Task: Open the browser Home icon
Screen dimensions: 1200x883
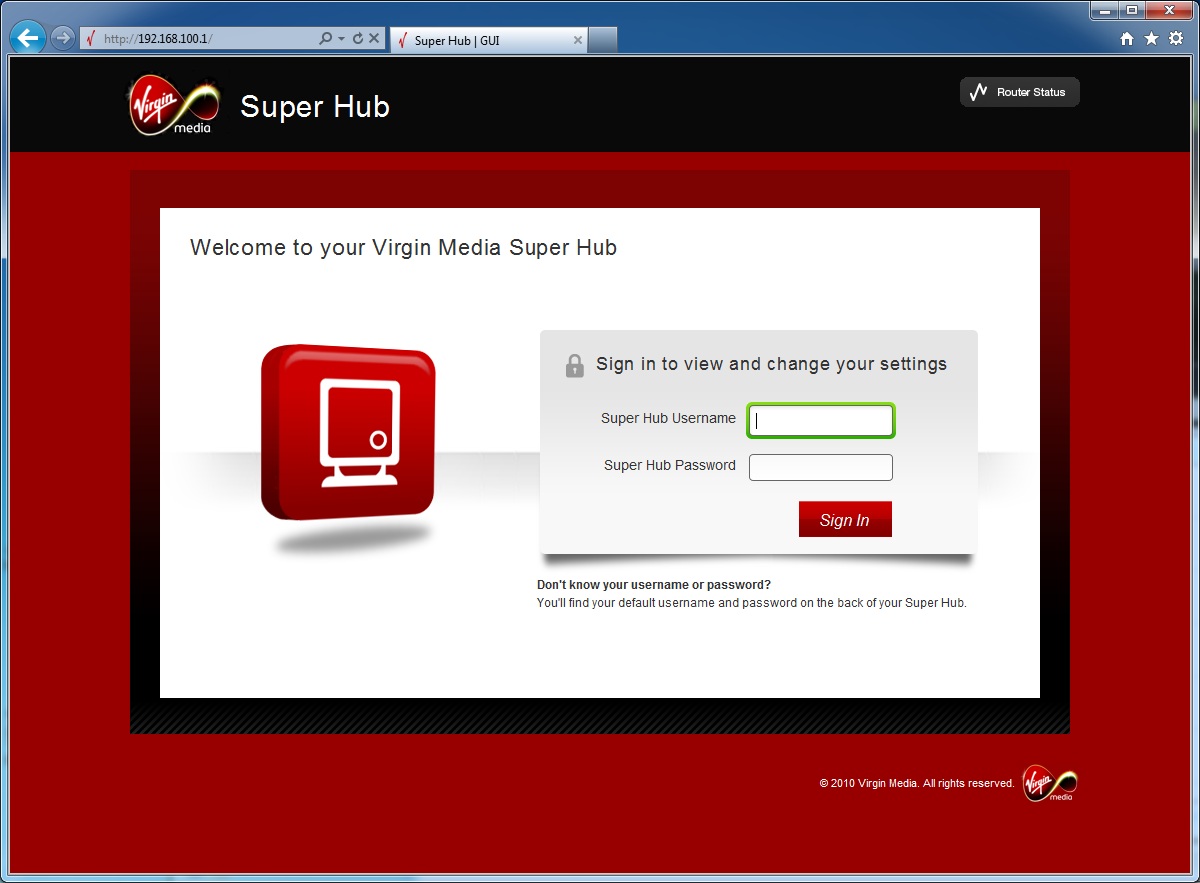Action: (x=1127, y=39)
